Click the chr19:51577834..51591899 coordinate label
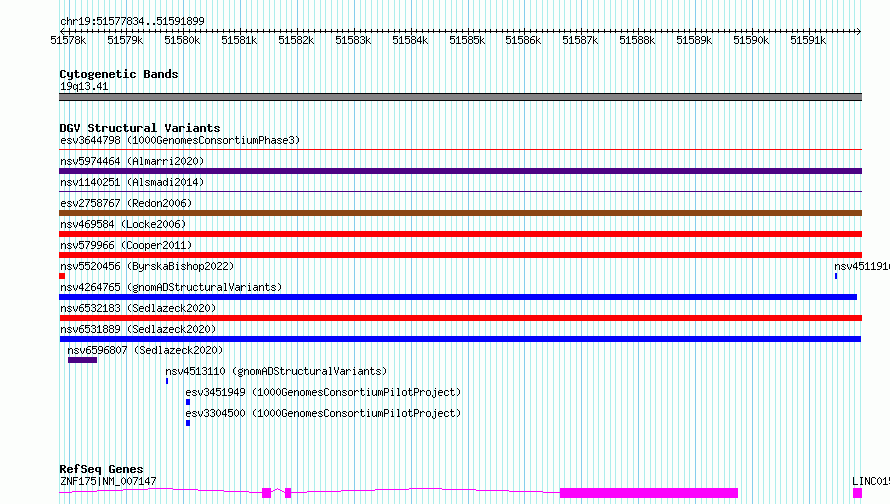The image size is (890, 504). (x=132, y=22)
